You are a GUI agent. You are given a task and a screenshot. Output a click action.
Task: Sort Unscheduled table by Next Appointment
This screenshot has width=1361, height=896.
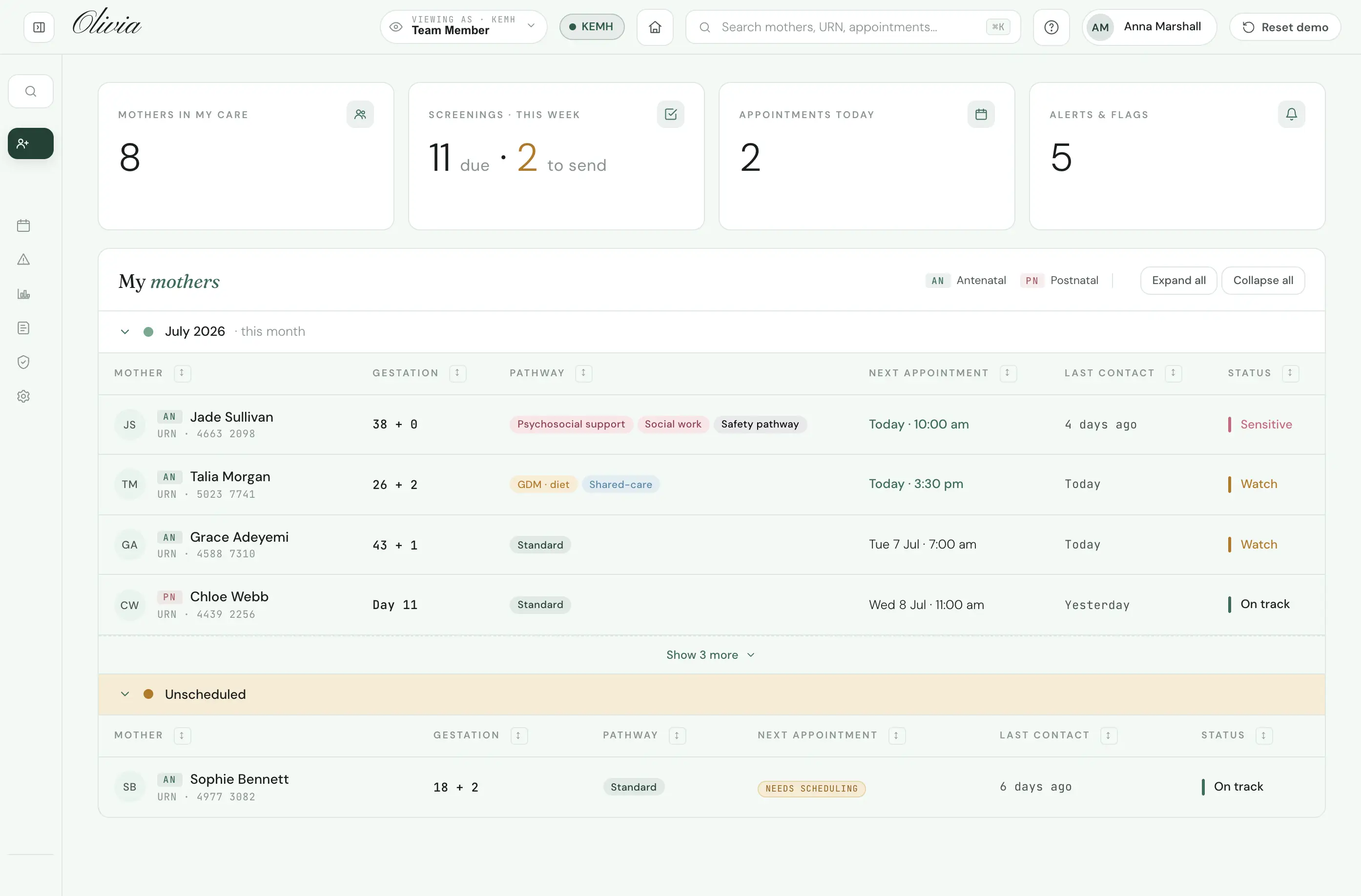[x=897, y=735]
